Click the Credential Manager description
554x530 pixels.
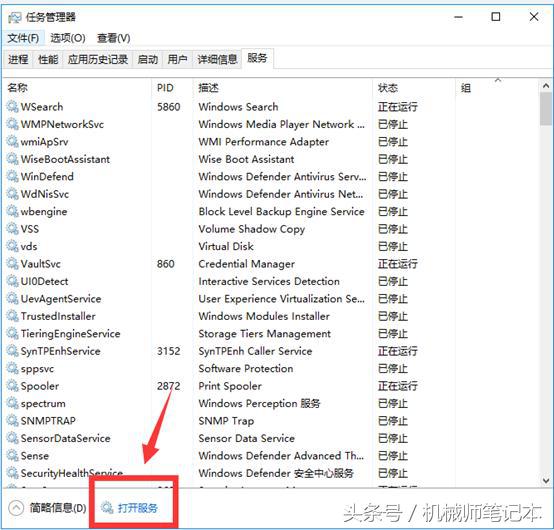pyautogui.click(x=246, y=264)
